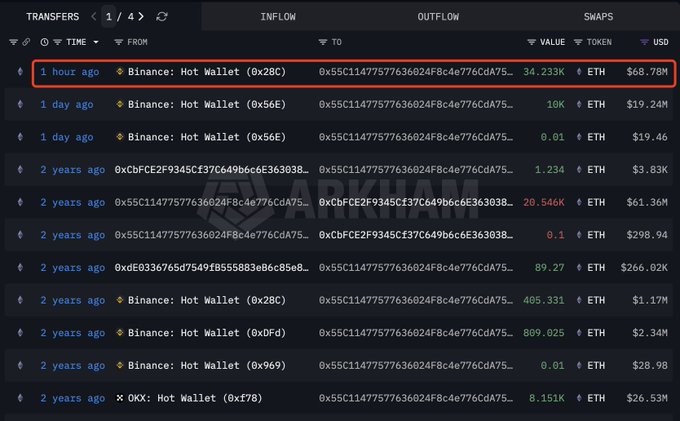The height and width of the screenshot is (421, 680).
Task: Click the $68.78M USD amount
Action: 647,72
